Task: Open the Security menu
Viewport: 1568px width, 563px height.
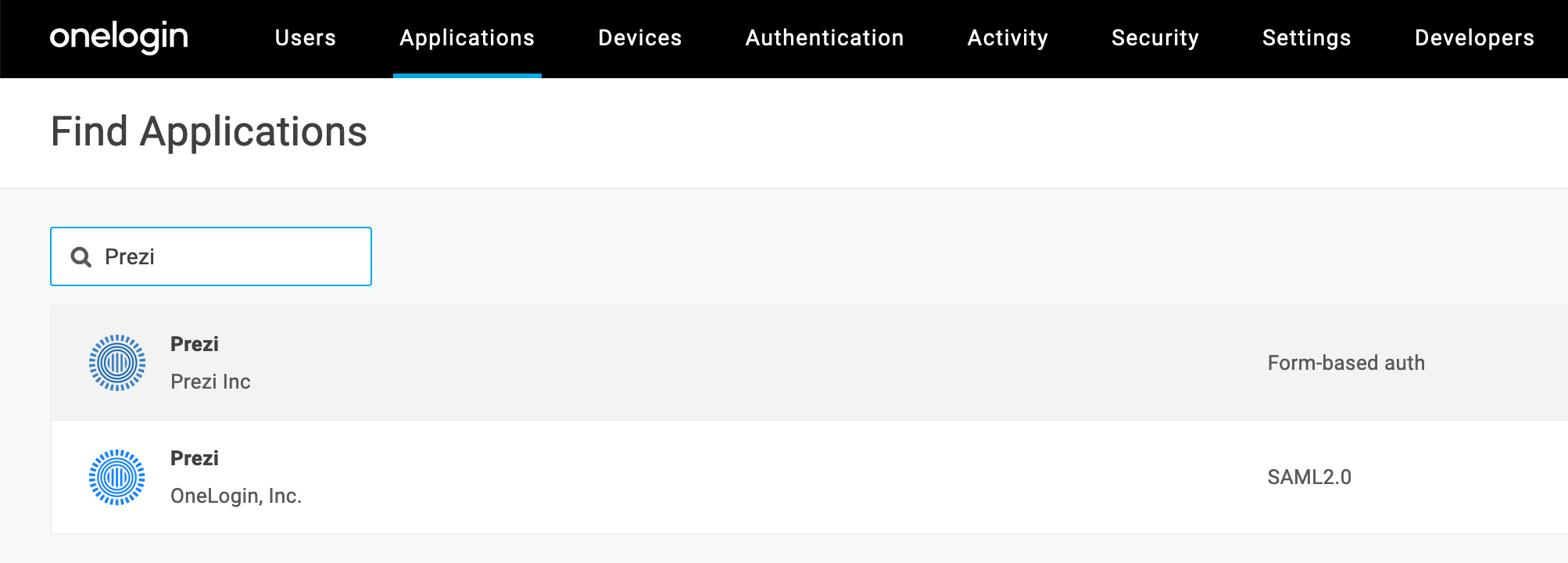Action: pos(1155,38)
